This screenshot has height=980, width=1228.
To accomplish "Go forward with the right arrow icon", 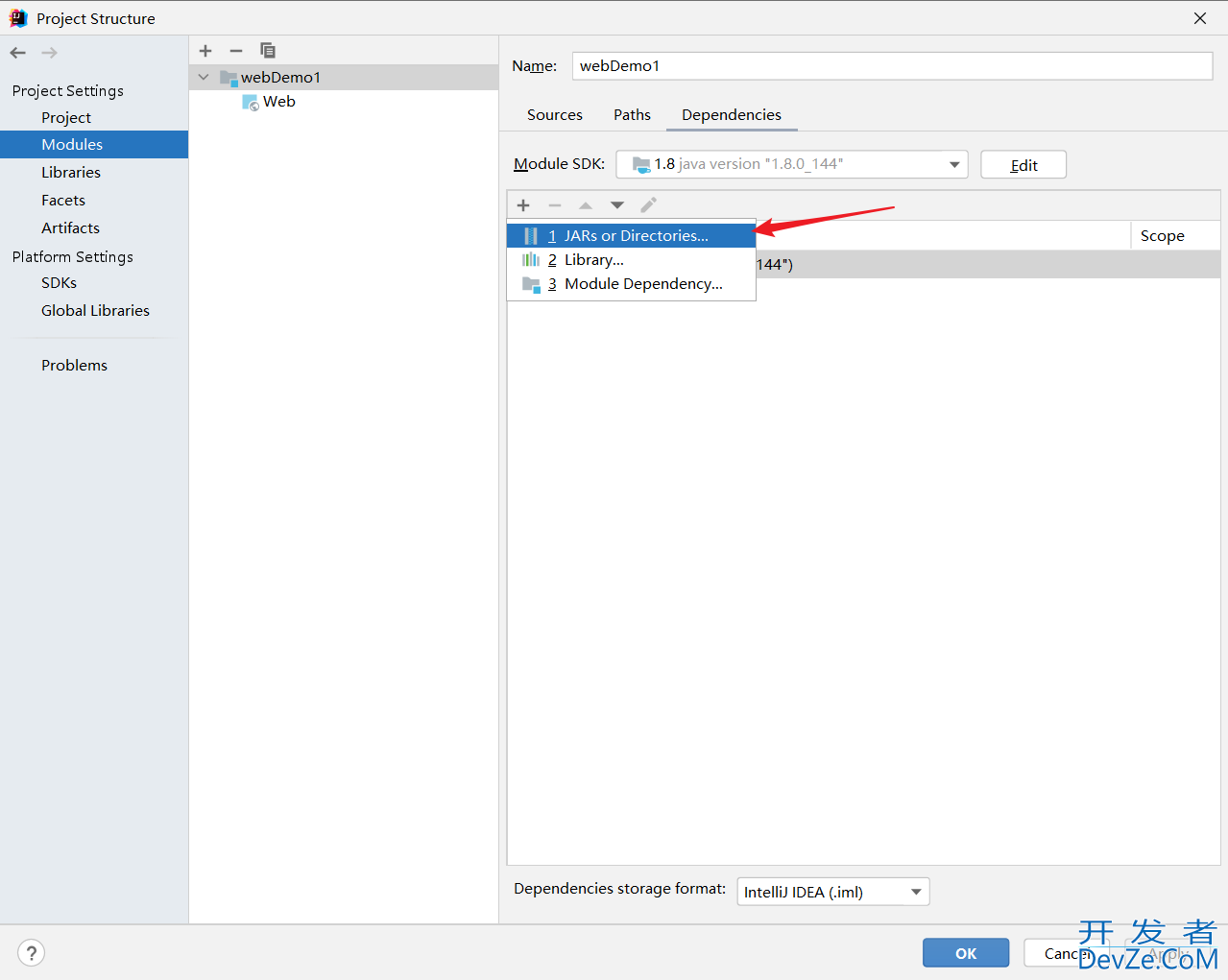I will coord(49,53).
